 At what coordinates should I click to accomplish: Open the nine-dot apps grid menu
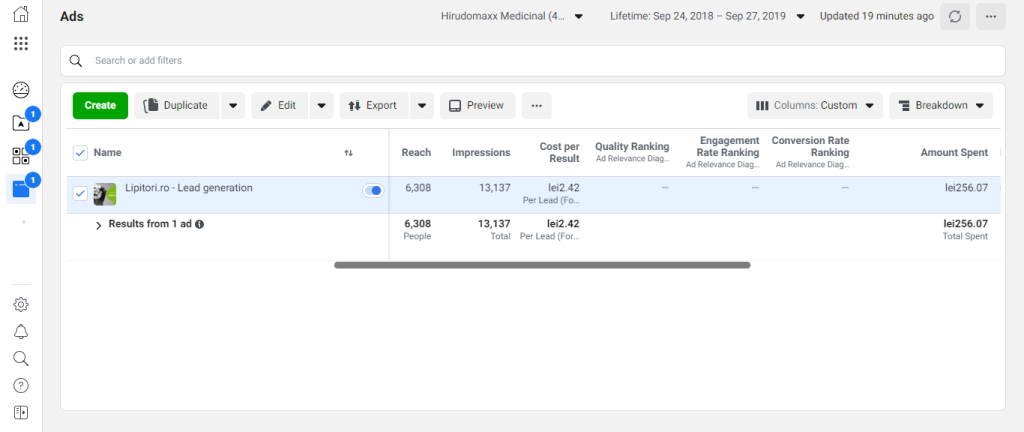pos(21,44)
